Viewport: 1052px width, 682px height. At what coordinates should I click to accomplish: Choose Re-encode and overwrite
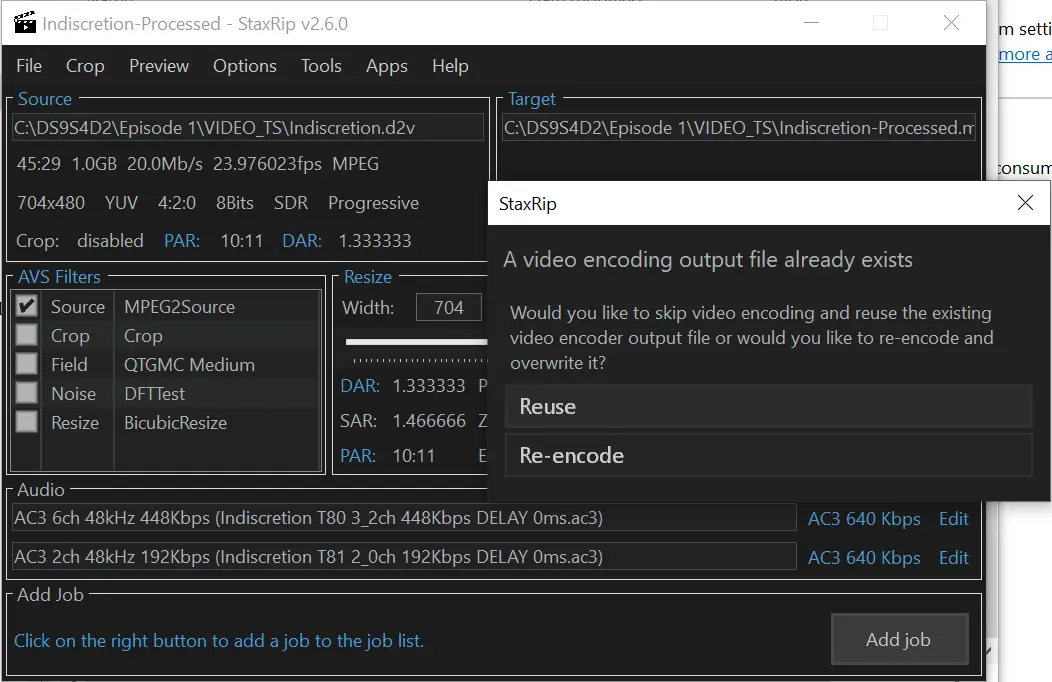pyautogui.click(x=768, y=455)
